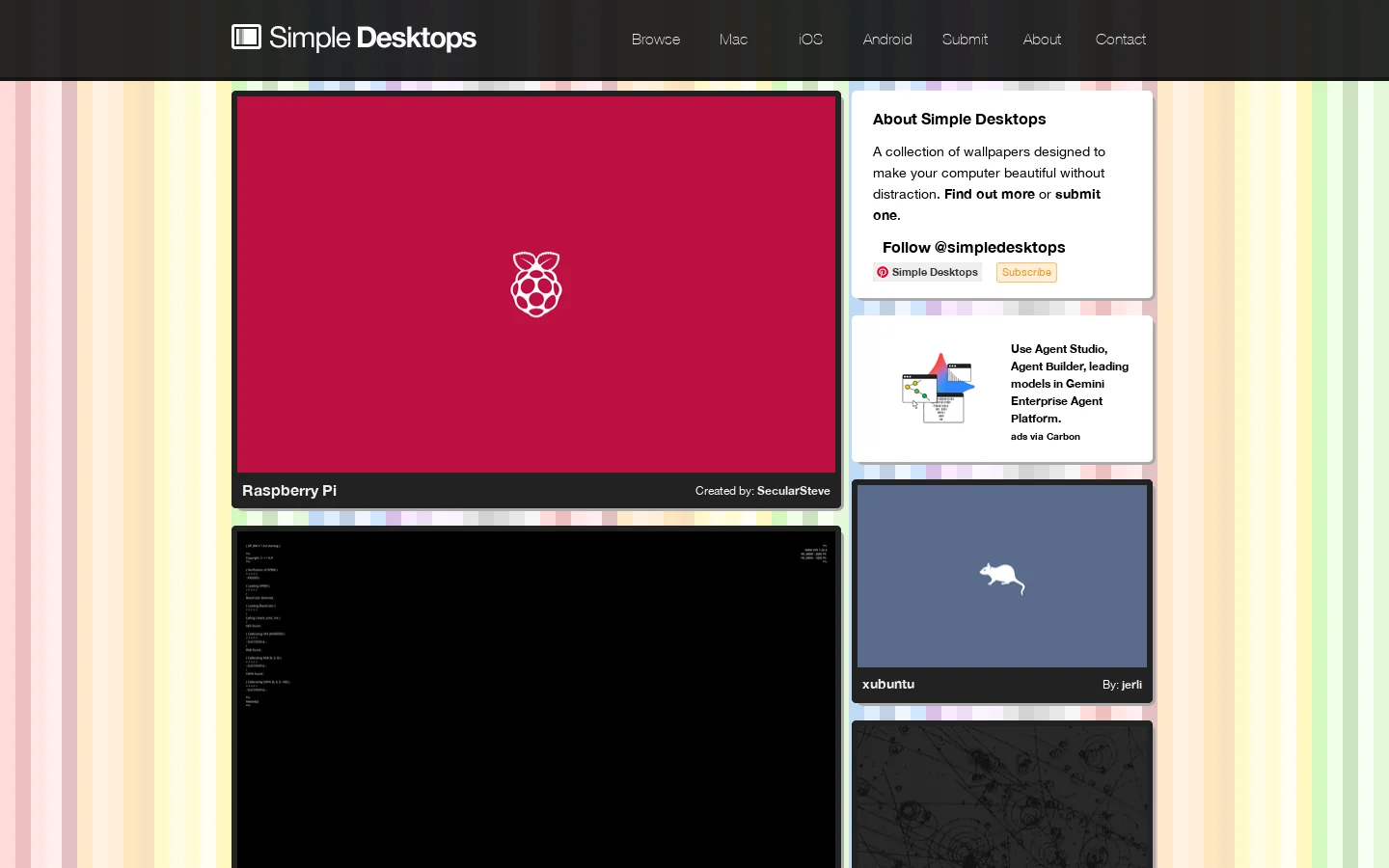Click the Carbon ad illustration image
Image resolution: width=1389 pixels, height=868 pixels.
(938, 388)
